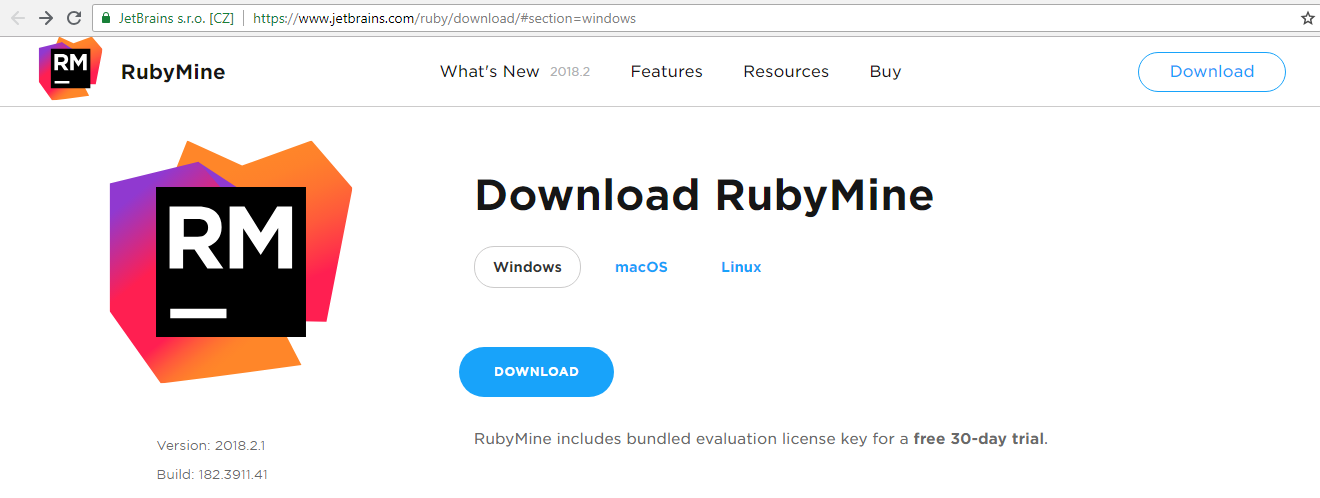This screenshot has width=1320, height=498.
Task: Click the small RubyMine logo in header
Action: (70, 68)
